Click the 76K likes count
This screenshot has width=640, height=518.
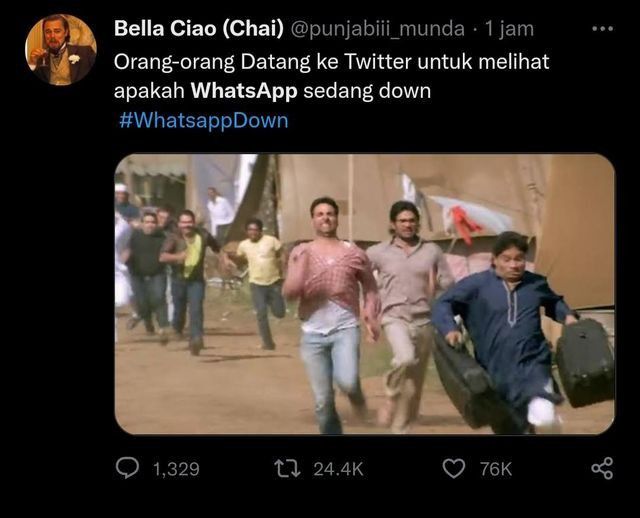point(495,468)
